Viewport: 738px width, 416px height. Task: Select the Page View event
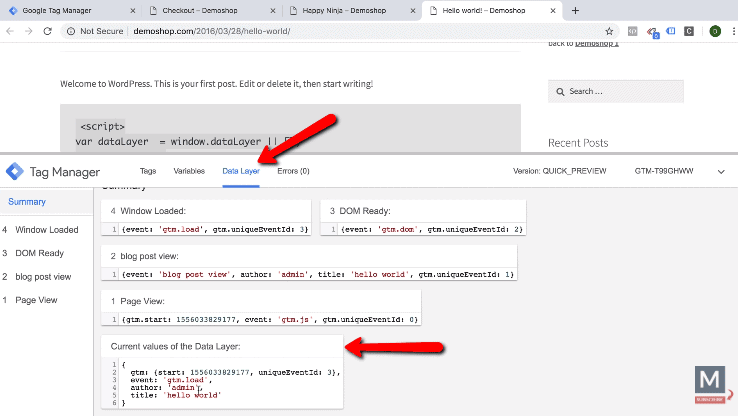click(36, 300)
